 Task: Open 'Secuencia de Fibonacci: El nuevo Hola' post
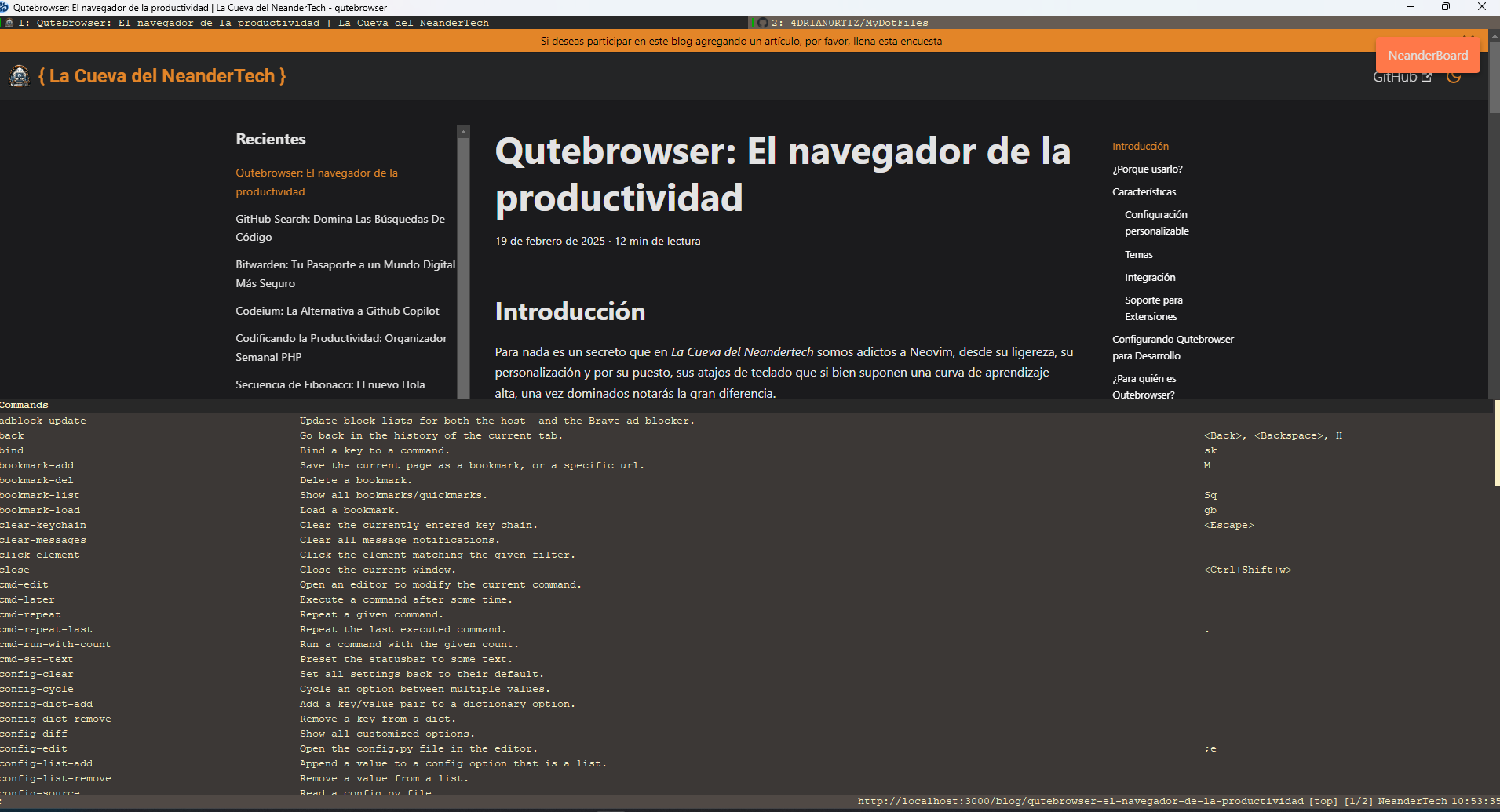(330, 384)
